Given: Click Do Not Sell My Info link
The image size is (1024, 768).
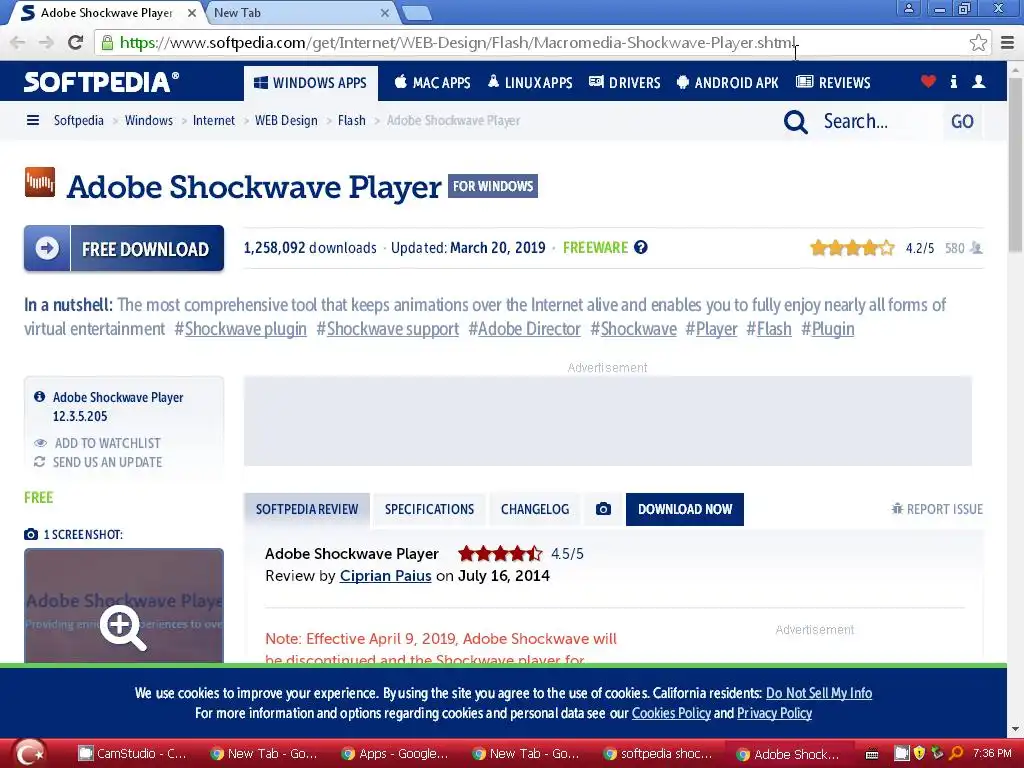Looking at the screenshot, I should click(819, 693).
